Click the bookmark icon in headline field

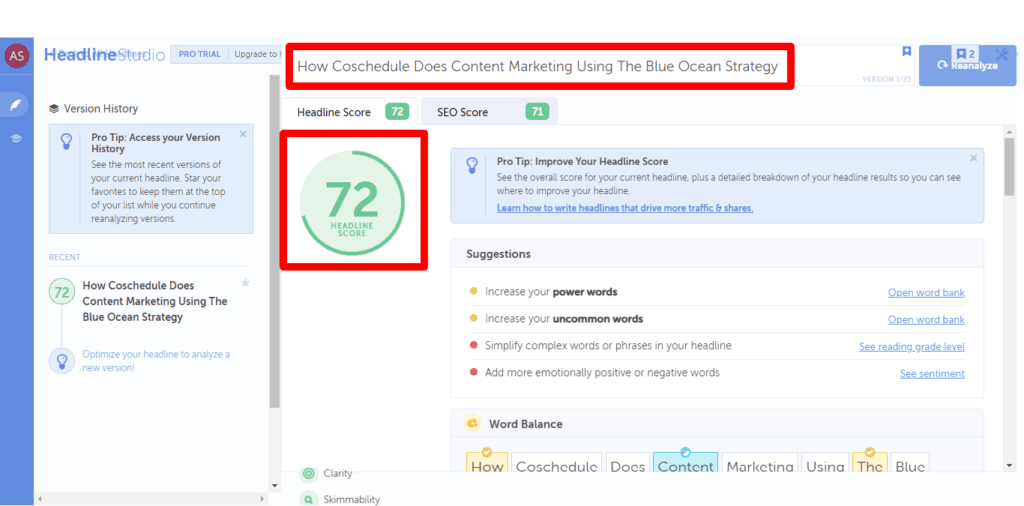(x=906, y=51)
